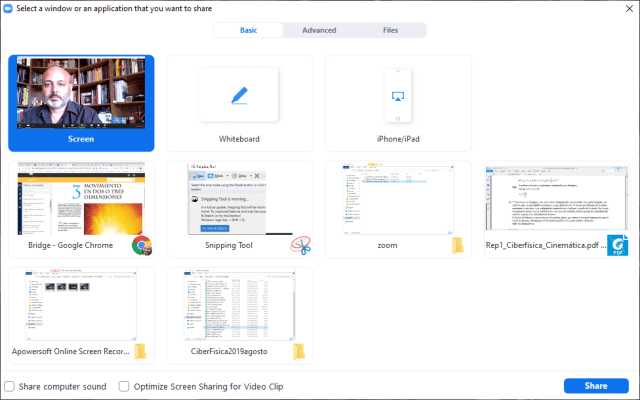640x400 pixels.
Task: Switch to the Advanced tab
Action: pyautogui.click(x=319, y=30)
